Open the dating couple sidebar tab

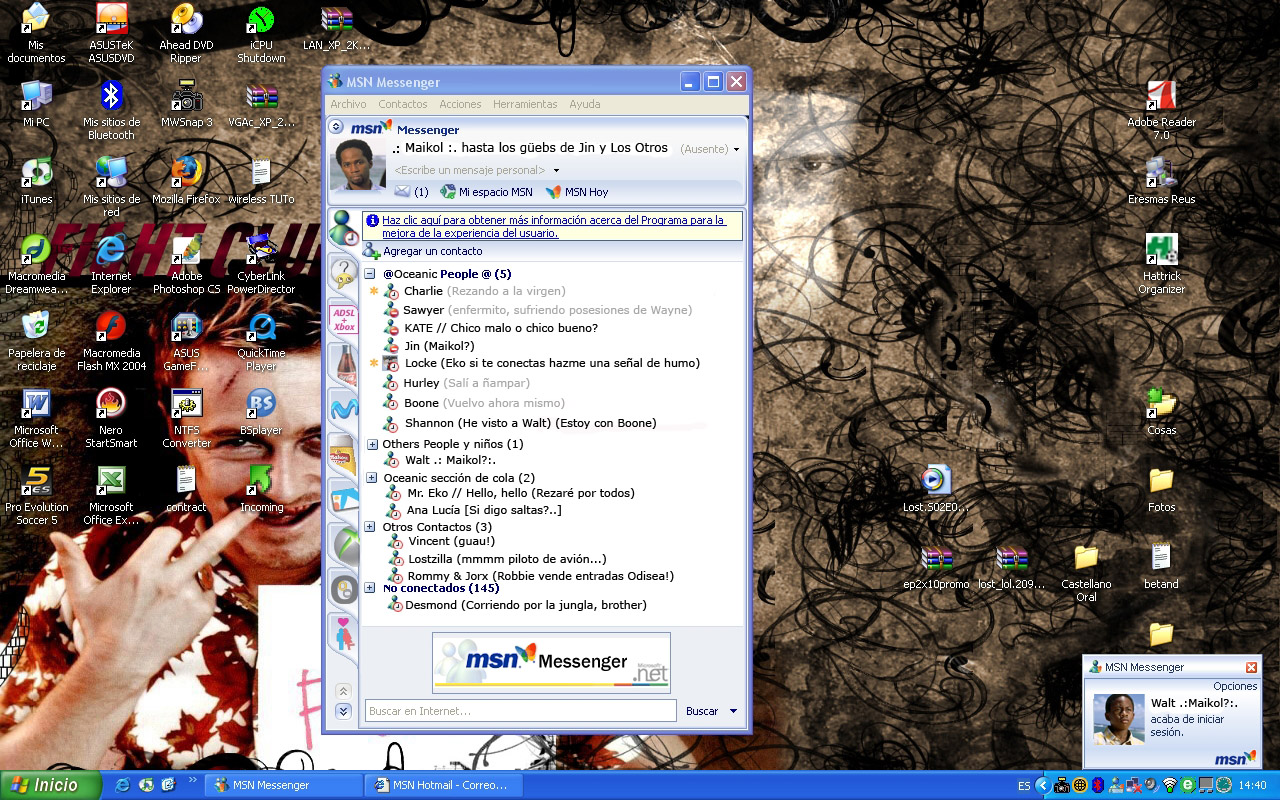pyautogui.click(x=343, y=634)
